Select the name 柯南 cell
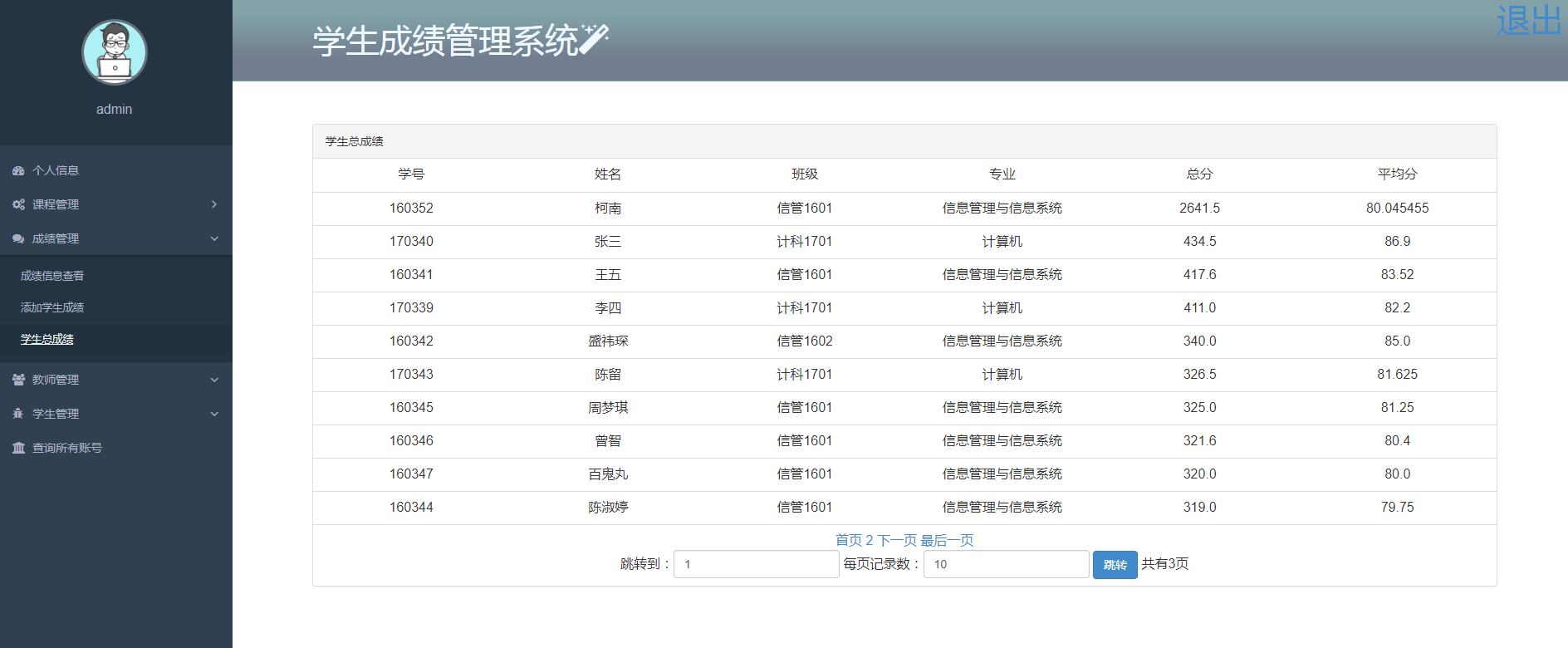 coord(608,209)
